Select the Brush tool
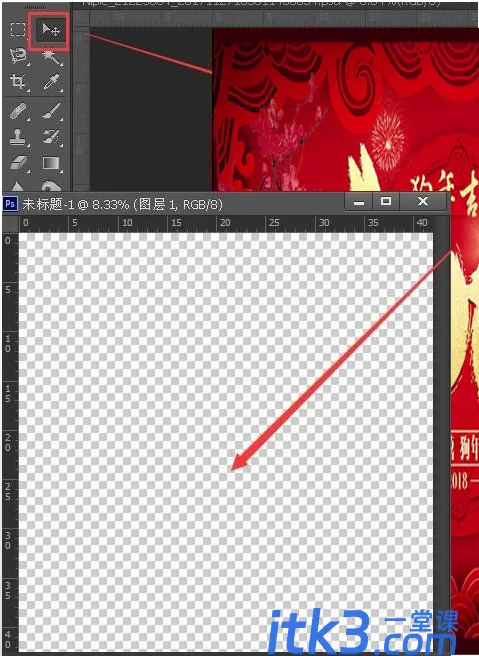The width and height of the screenshot is (479, 656). coord(51,111)
